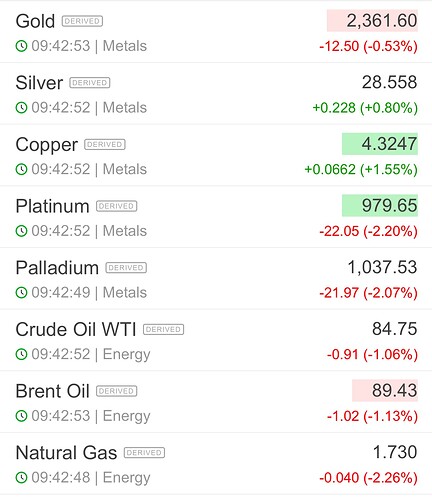Click the clock icon in the Platinum row
This screenshot has height=500, width=432.
(x=21, y=231)
